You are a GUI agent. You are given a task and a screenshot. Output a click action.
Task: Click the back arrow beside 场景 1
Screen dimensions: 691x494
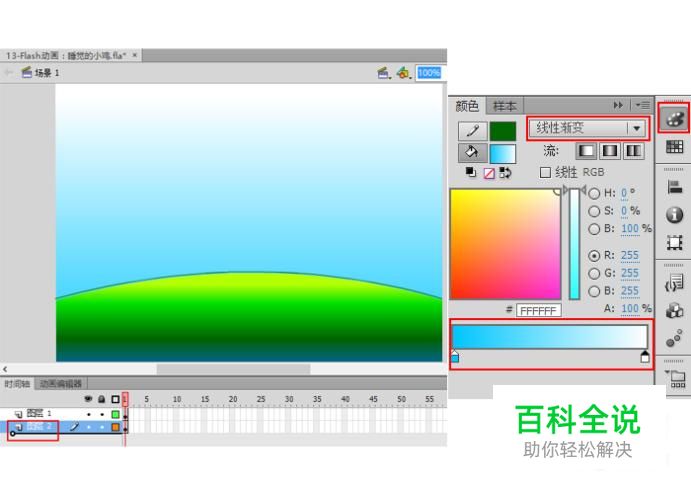click(x=8, y=73)
